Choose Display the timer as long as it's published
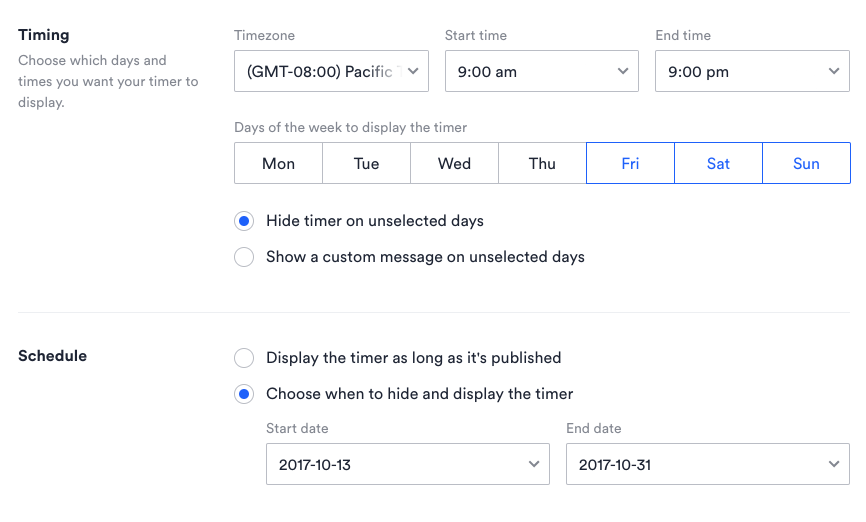This screenshot has height=522, width=866. (244, 358)
